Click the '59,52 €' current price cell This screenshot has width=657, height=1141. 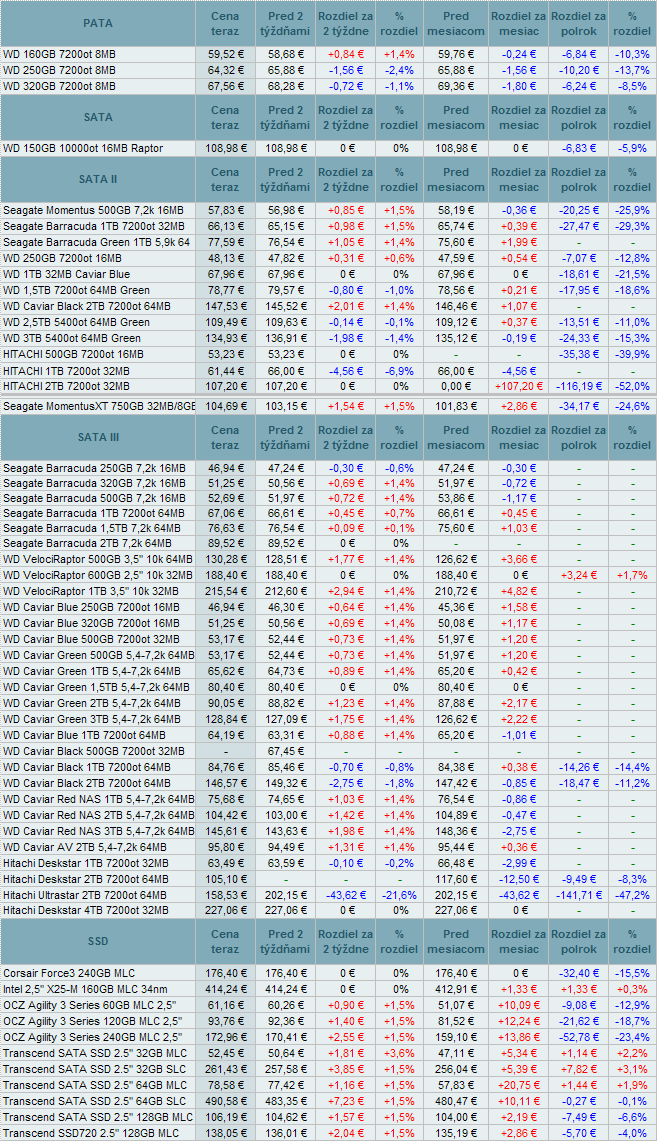[225, 55]
